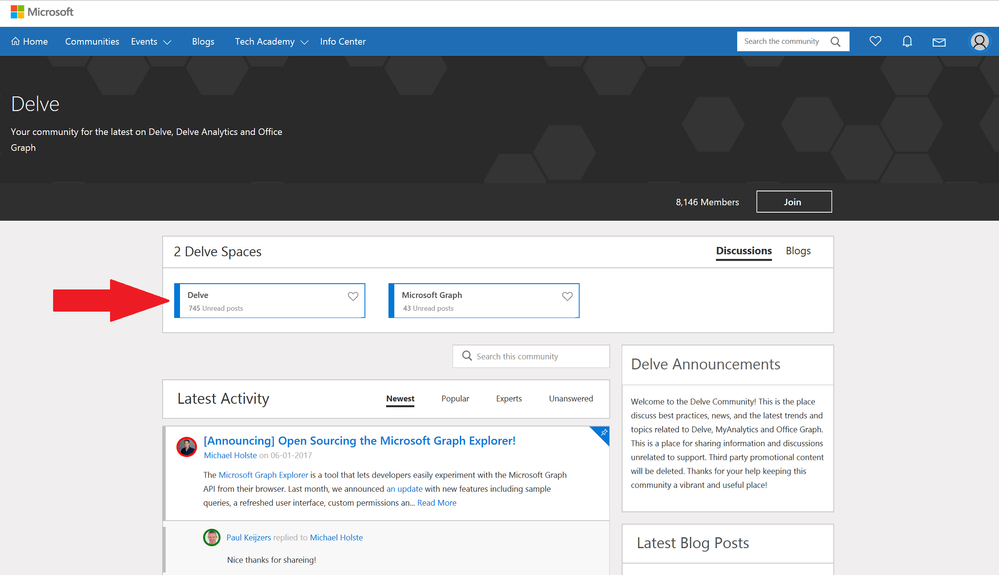Open the Open Sourcing Graph Explorer post
The width and height of the screenshot is (999, 575).
(x=359, y=441)
